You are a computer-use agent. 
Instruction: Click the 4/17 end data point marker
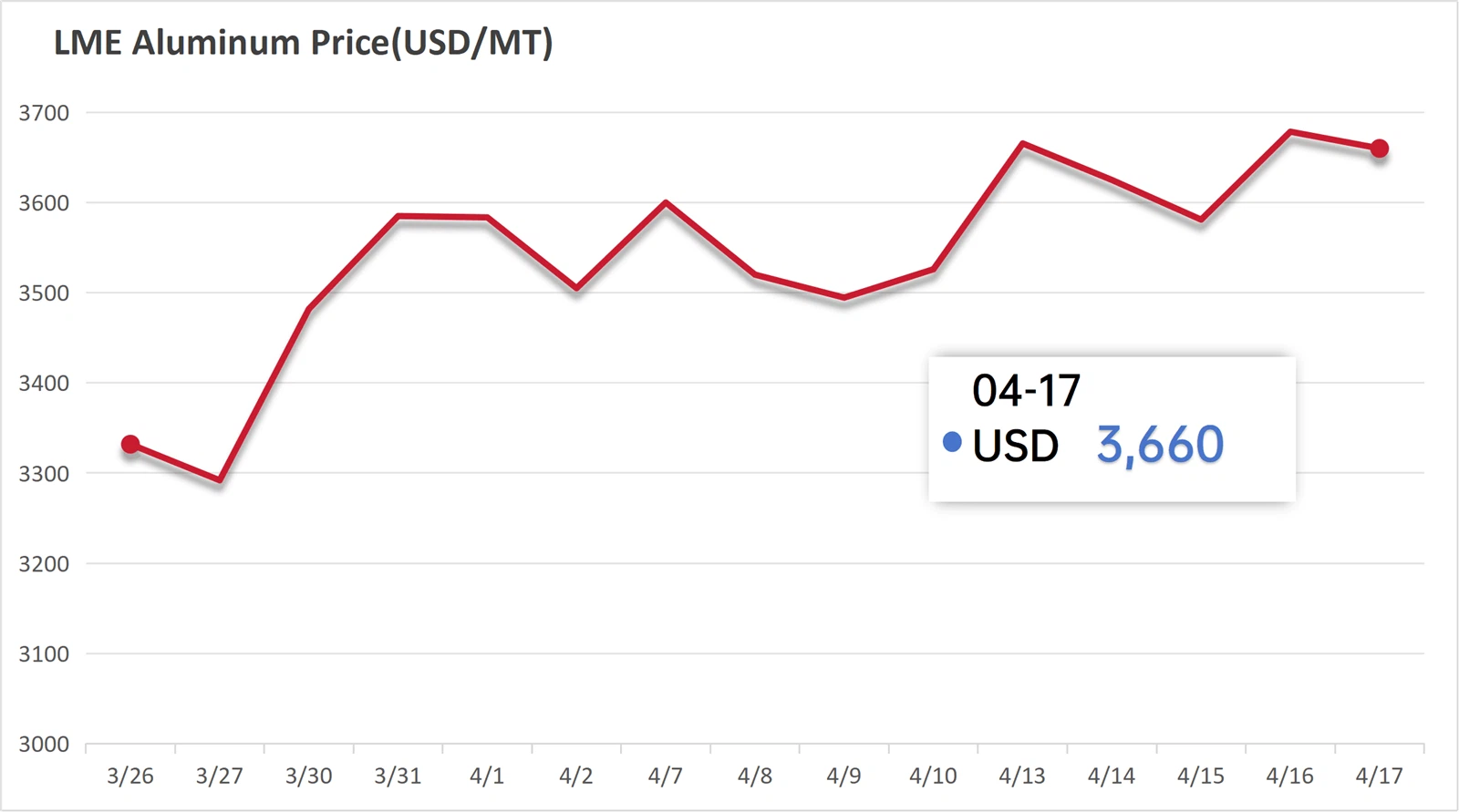[x=1380, y=149]
